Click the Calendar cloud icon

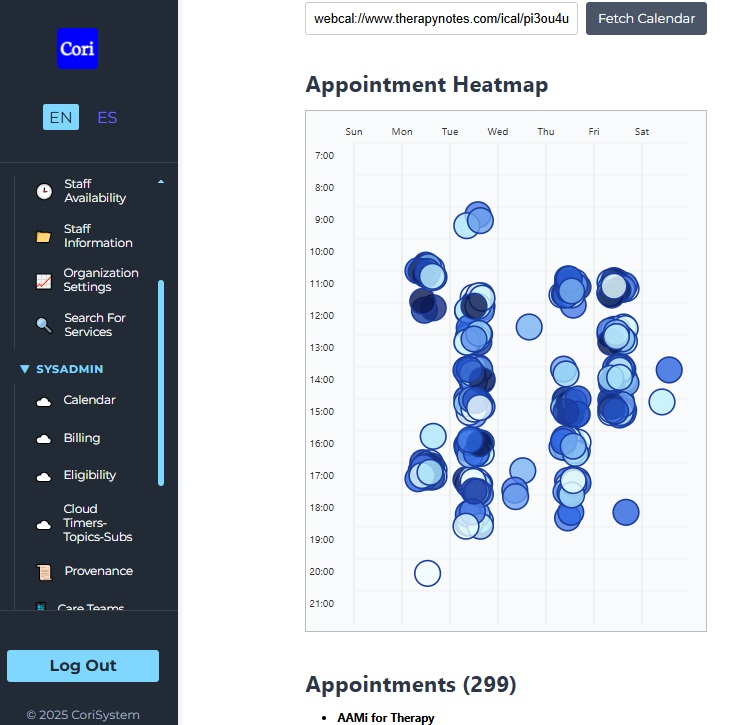(44, 401)
